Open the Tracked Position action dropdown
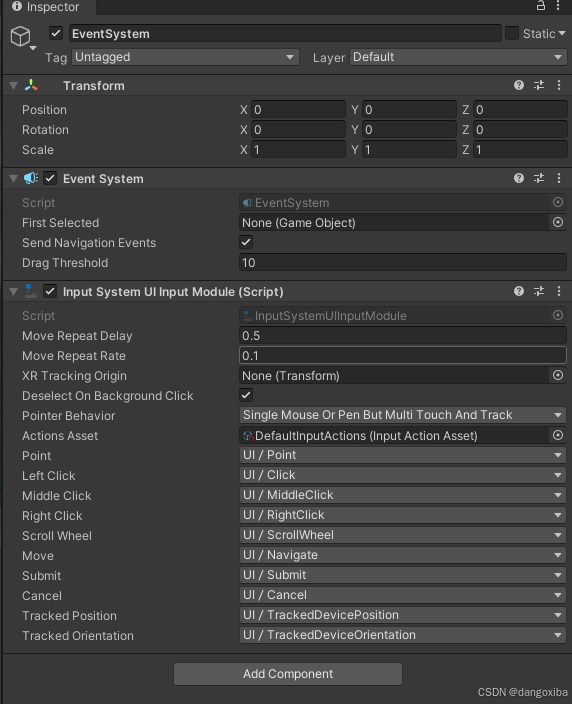 pos(403,615)
